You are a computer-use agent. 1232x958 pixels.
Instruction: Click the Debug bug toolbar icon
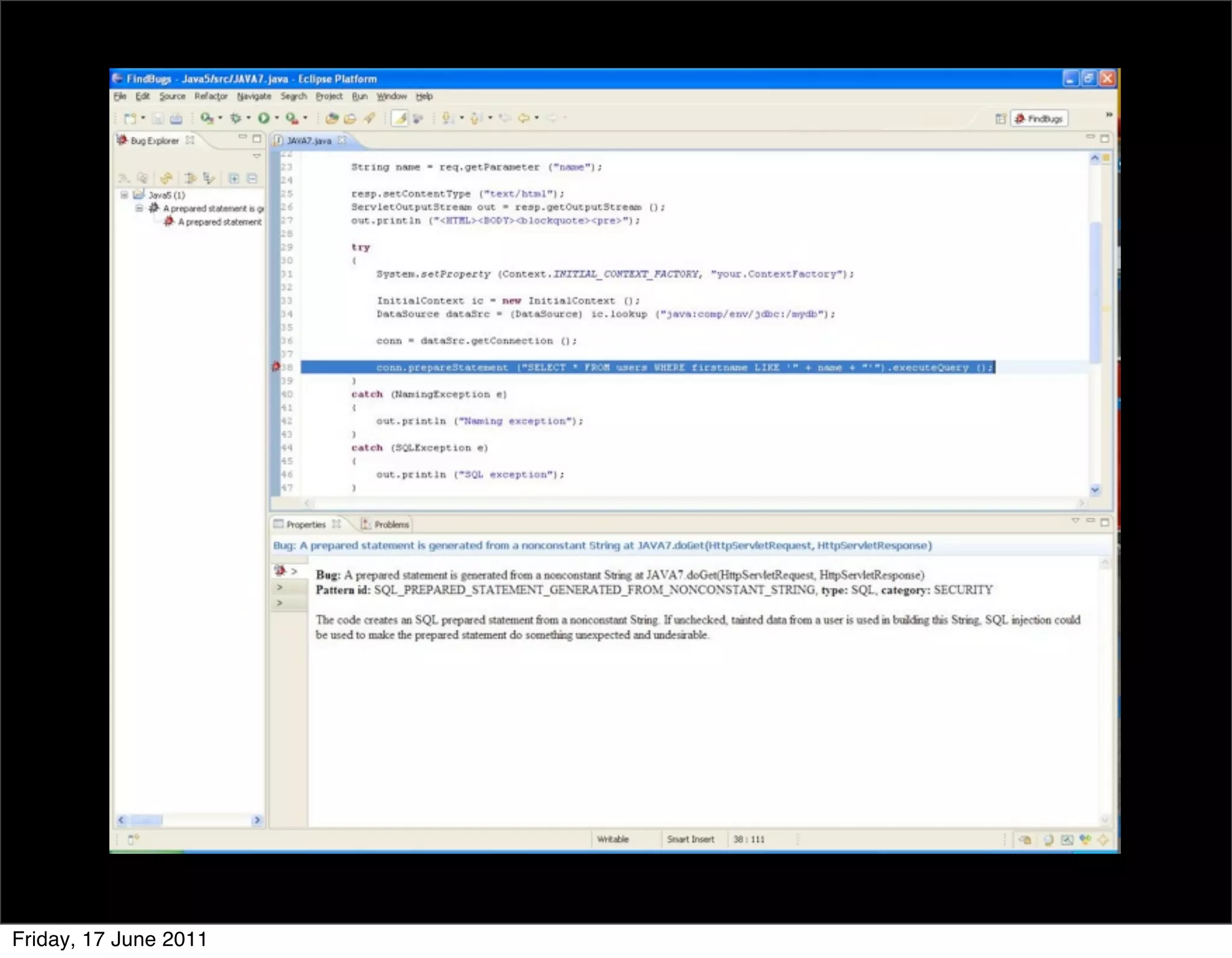[236, 118]
